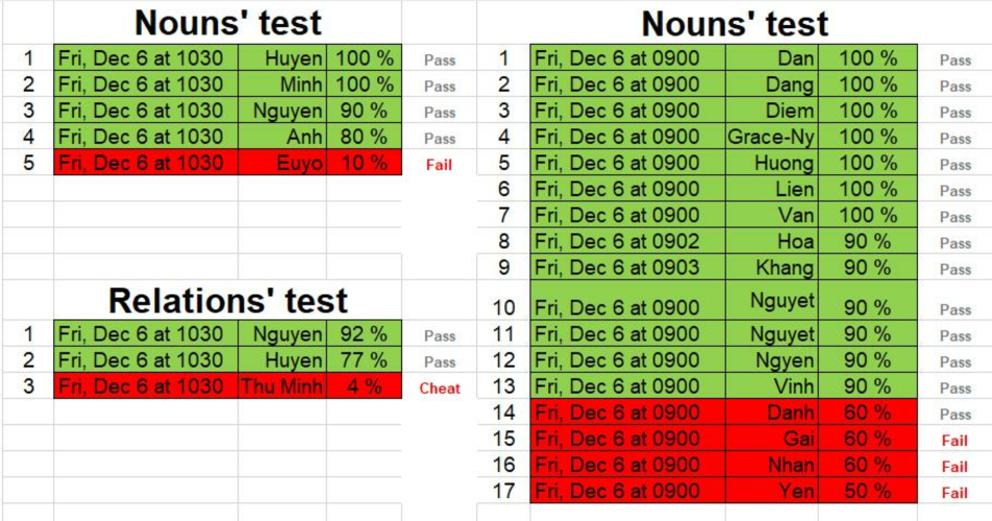
Task: Click the red Cheat status label
Action: tap(440, 388)
